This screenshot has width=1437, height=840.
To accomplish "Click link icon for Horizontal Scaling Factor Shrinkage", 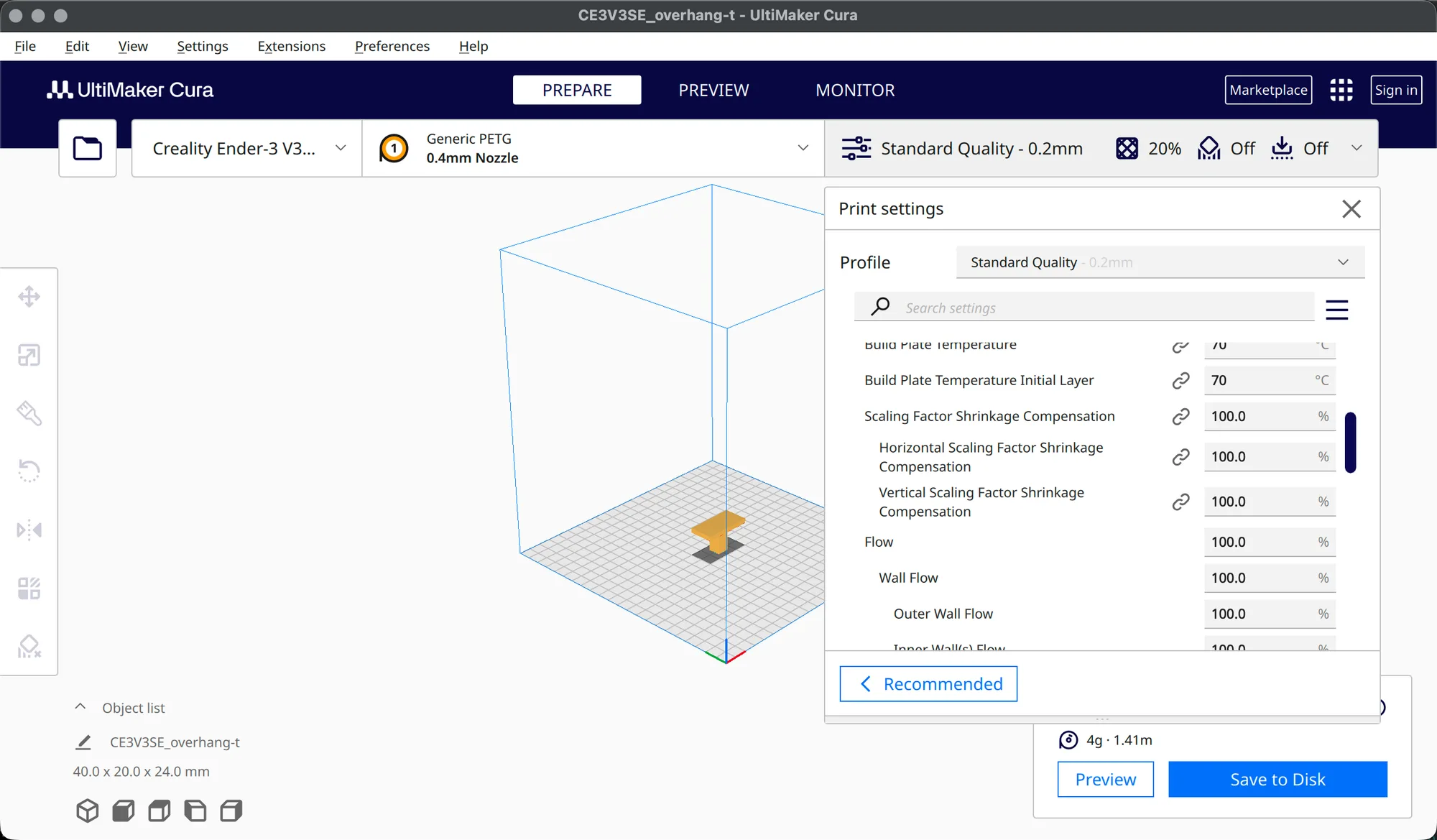I will 1180,457.
